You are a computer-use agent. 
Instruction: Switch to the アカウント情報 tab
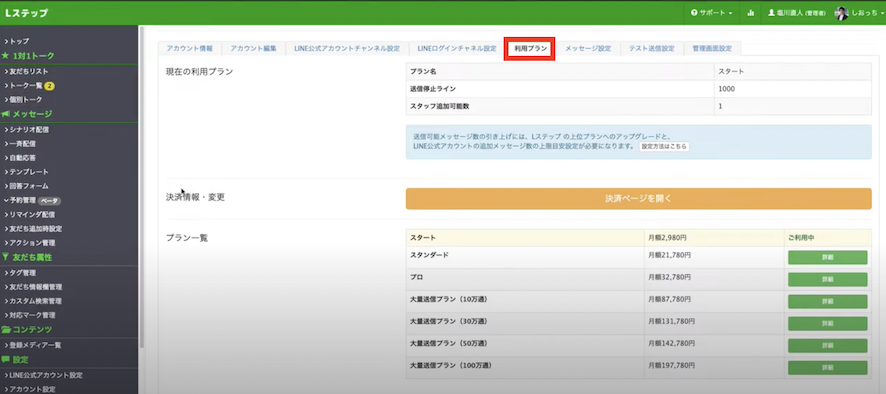pos(190,49)
